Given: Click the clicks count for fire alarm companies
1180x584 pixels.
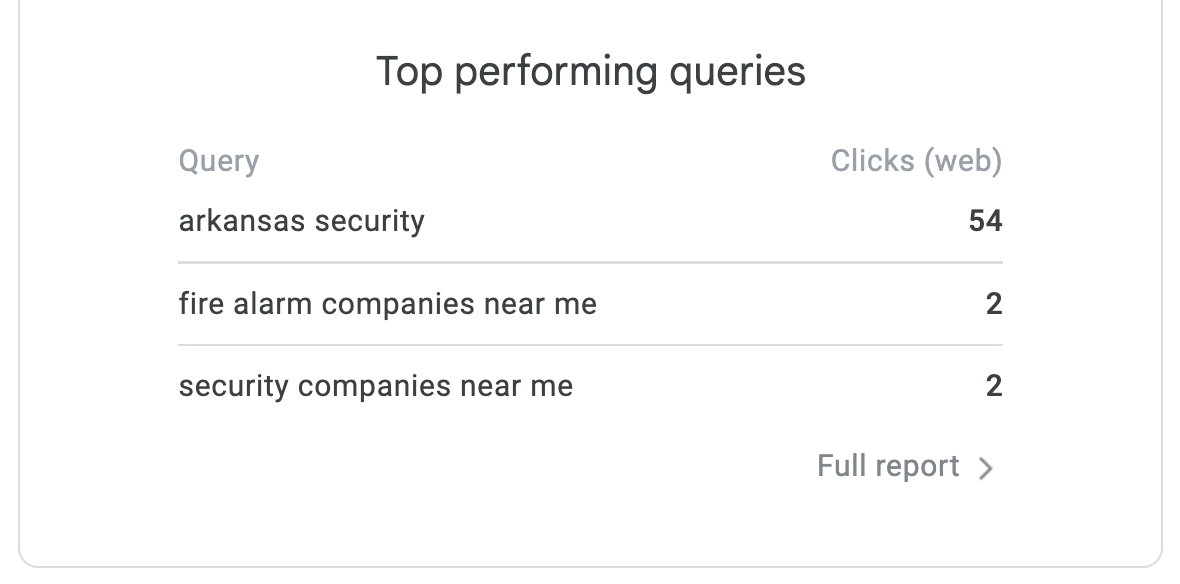Looking at the screenshot, I should coord(993,304).
